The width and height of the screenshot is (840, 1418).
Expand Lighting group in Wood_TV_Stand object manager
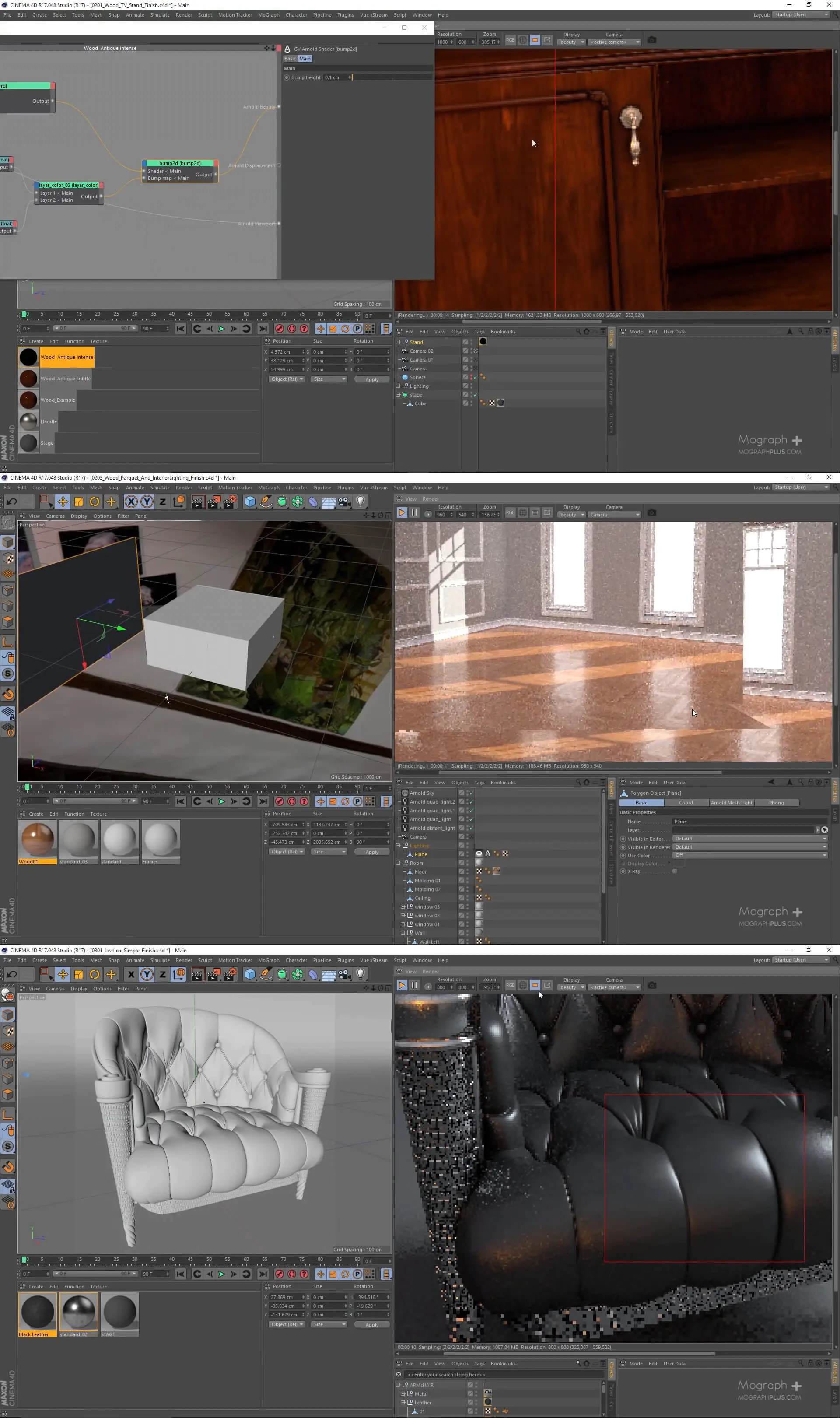(x=398, y=386)
